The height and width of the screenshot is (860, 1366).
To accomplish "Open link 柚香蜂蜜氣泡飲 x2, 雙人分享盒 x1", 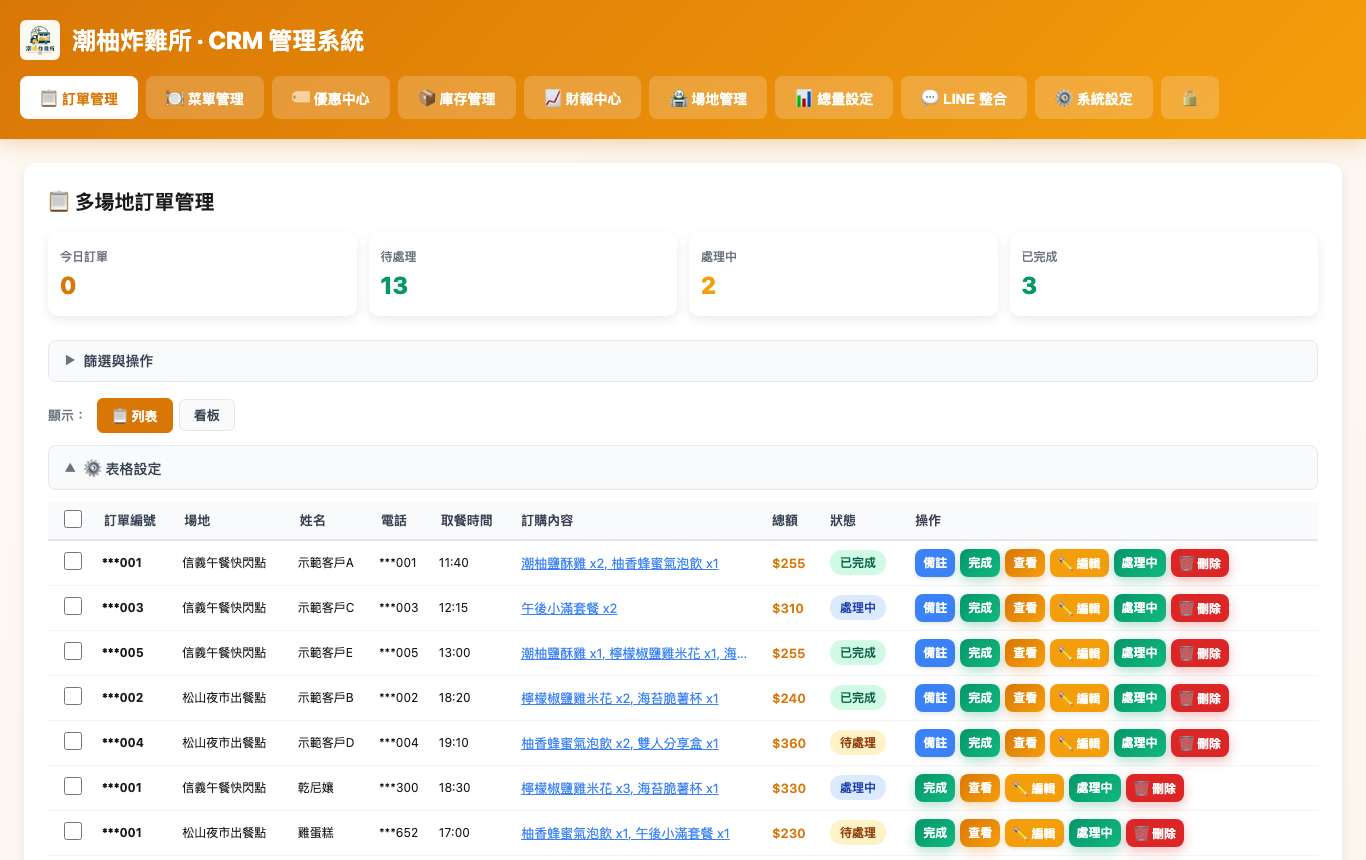I will (x=620, y=743).
